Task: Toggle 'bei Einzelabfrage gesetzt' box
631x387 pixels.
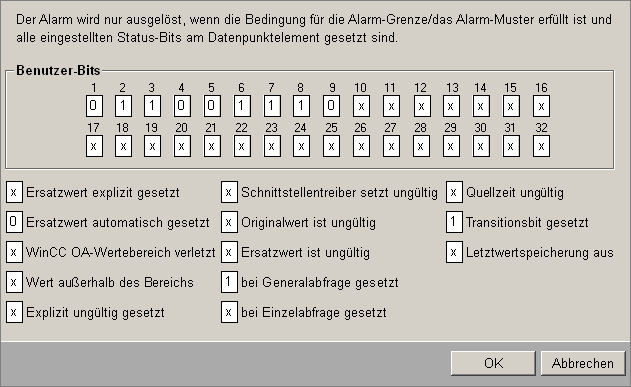Action: 229,312
